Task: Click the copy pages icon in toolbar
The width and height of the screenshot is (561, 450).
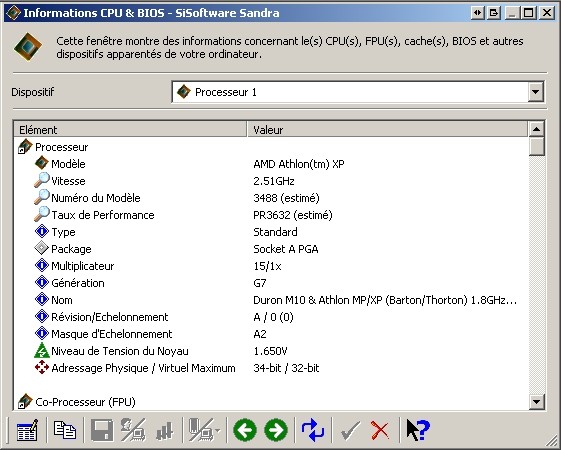Action: click(x=65, y=430)
